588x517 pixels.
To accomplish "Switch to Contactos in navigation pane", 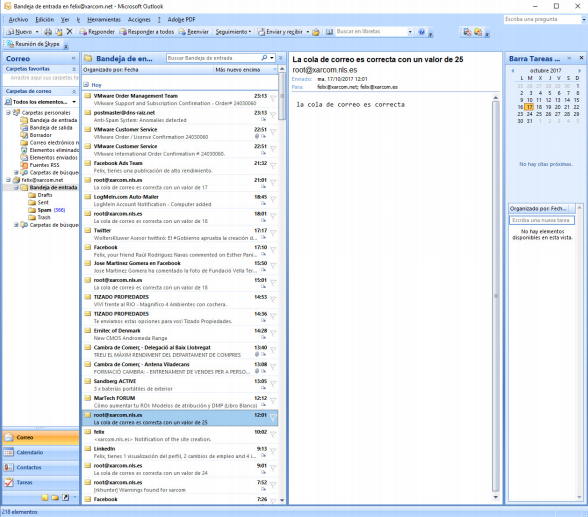I will (x=40, y=468).
